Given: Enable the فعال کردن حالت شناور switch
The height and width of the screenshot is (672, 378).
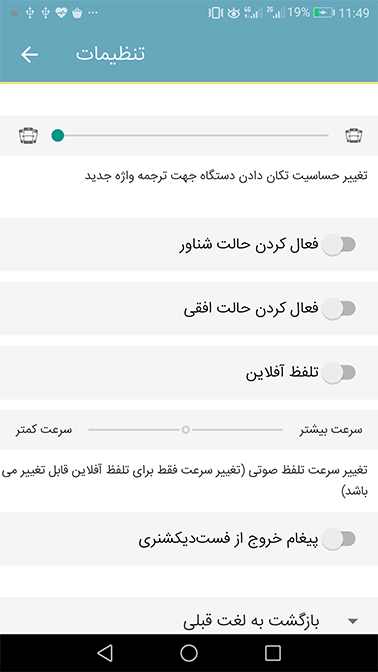Looking at the screenshot, I should click(x=339, y=245).
